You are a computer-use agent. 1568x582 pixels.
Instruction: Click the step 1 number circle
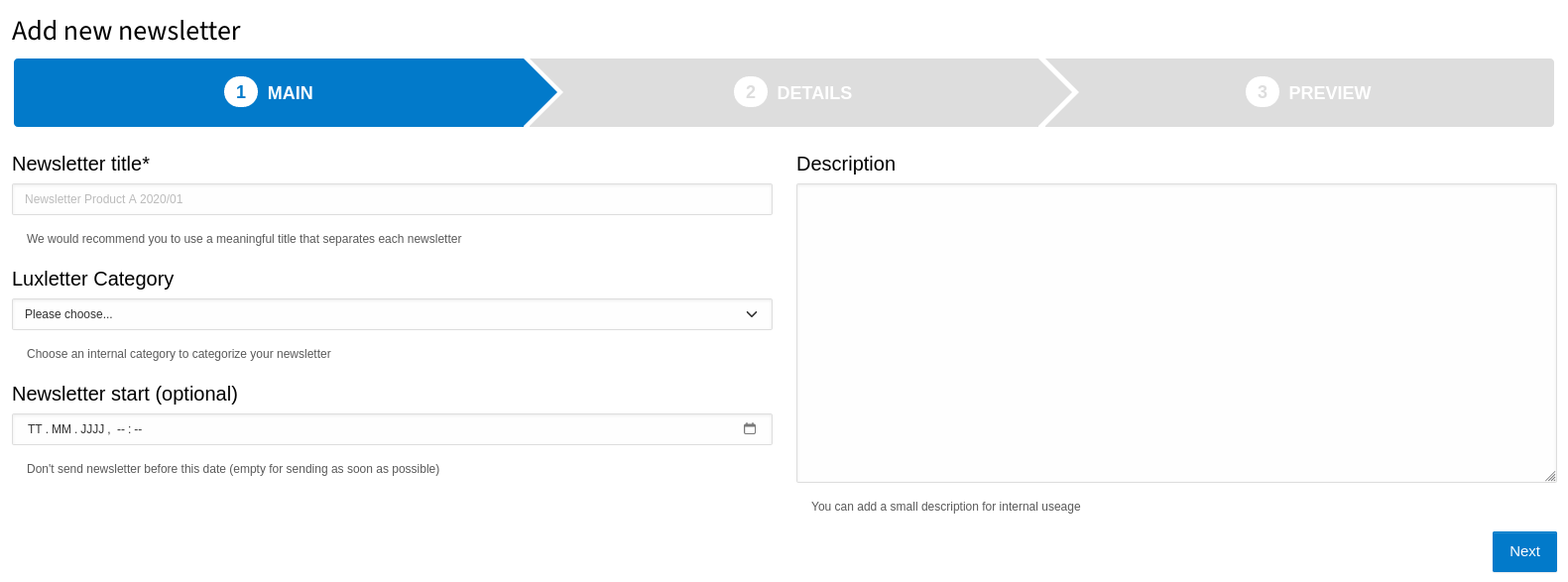coord(241,92)
